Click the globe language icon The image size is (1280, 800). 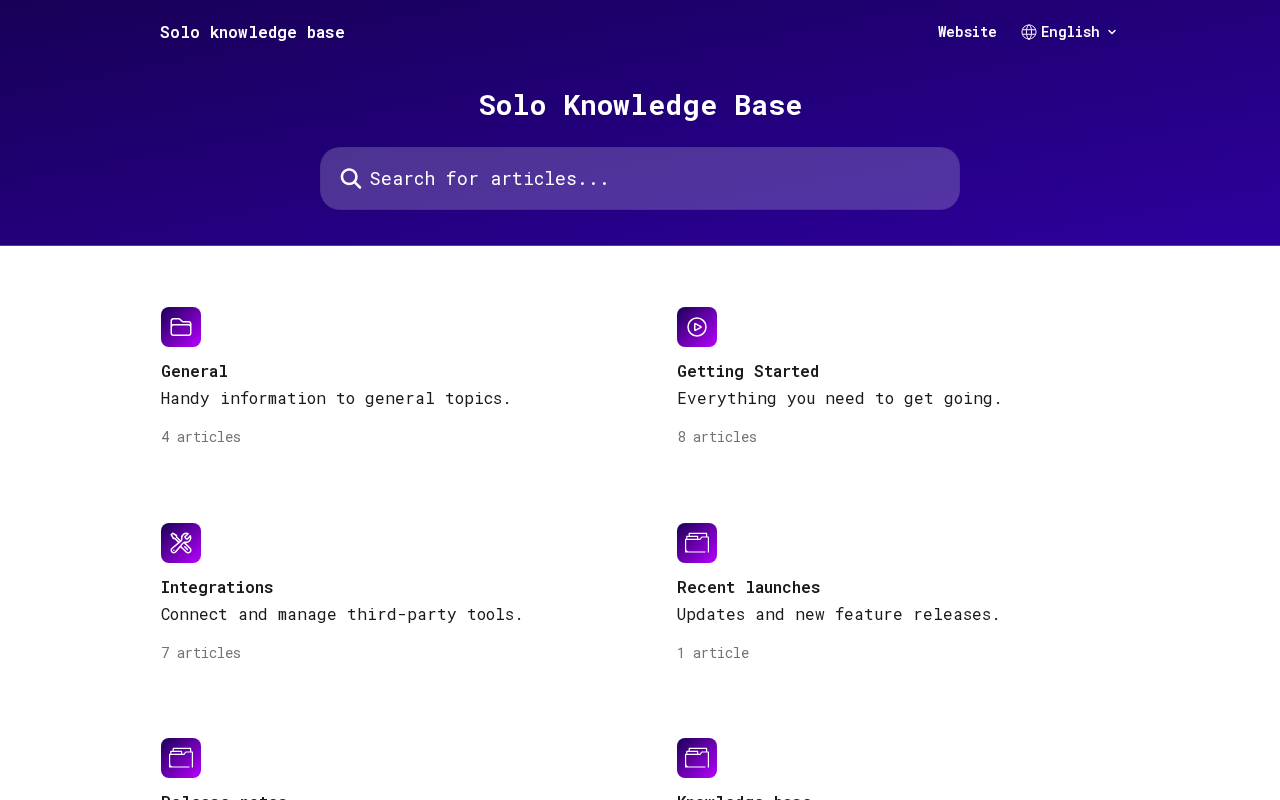1029,32
